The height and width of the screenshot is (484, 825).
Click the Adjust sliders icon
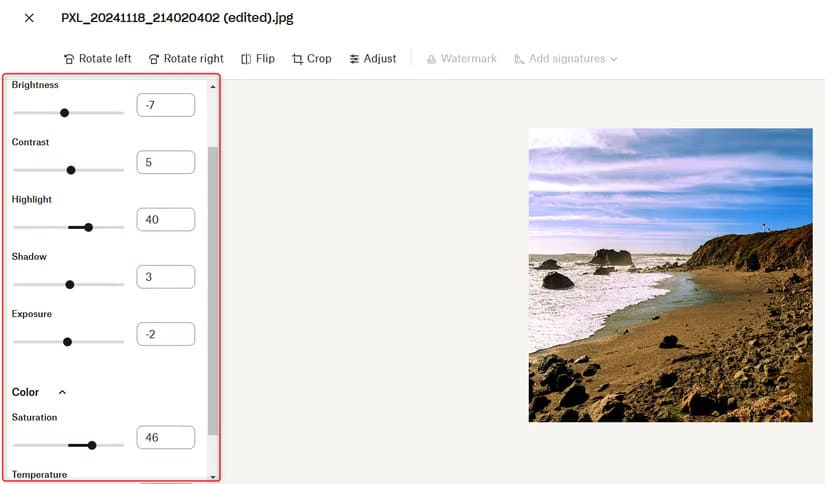[x=354, y=59]
